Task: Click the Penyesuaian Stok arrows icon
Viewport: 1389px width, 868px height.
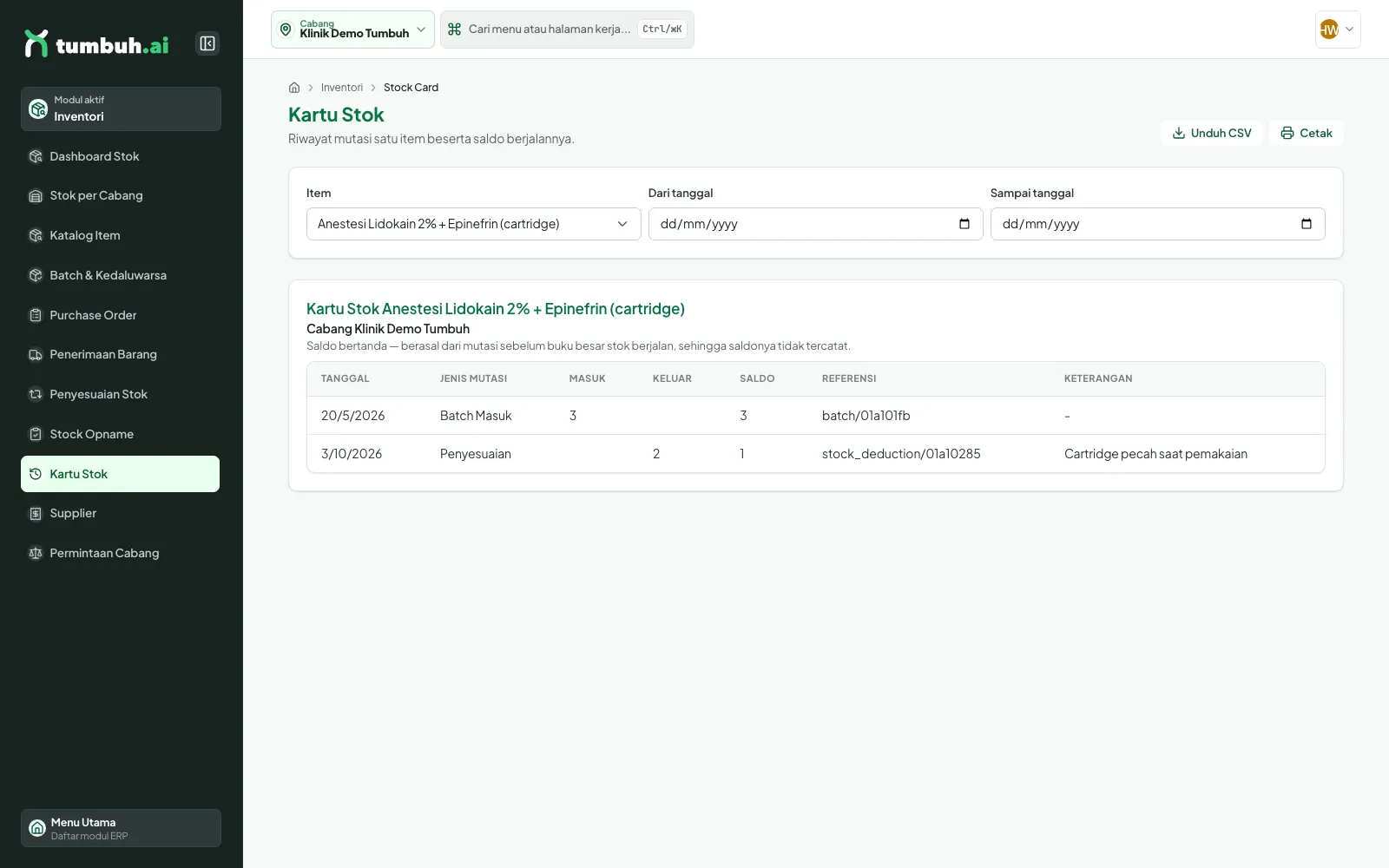Action: click(x=36, y=394)
